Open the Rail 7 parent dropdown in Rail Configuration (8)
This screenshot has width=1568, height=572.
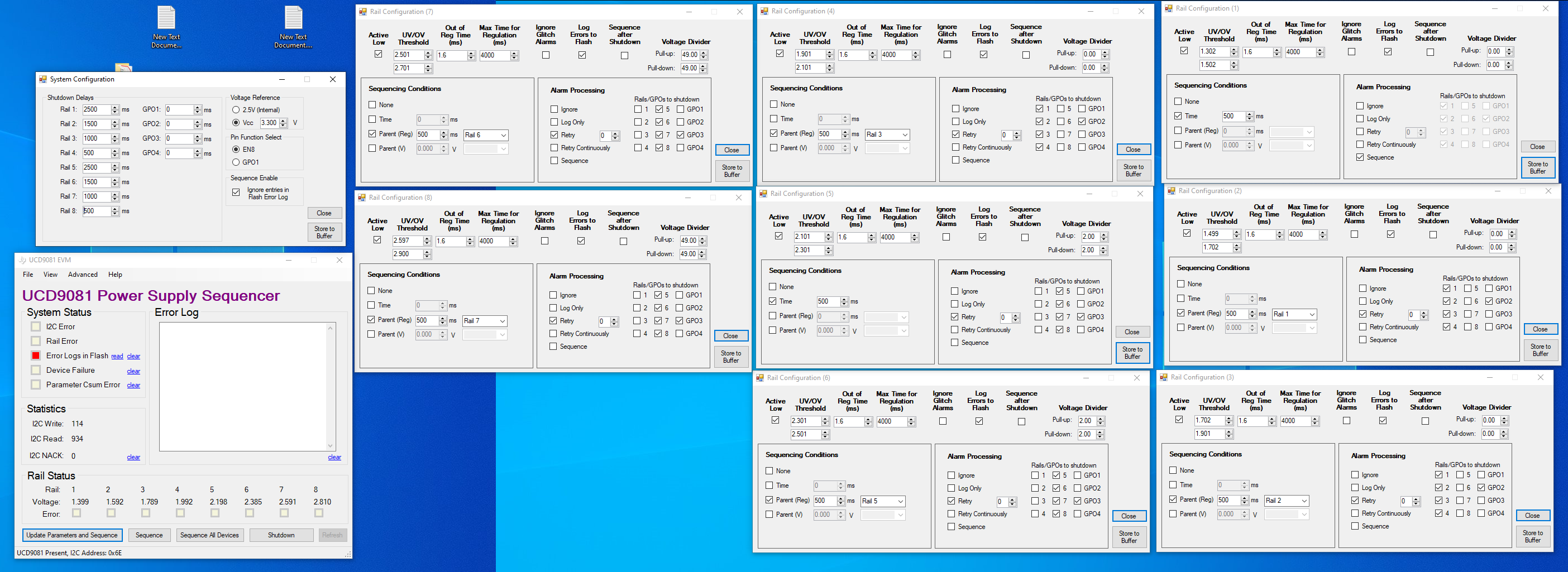(x=485, y=321)
